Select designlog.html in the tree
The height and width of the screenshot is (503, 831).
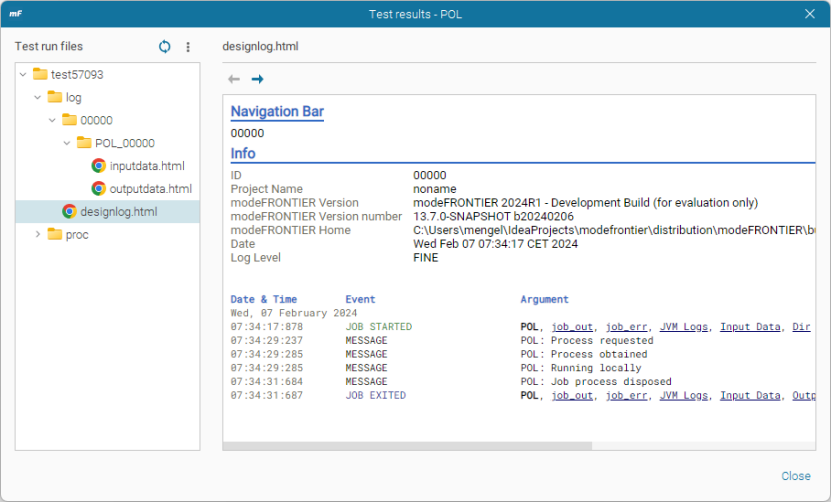[x=119, y=212]
